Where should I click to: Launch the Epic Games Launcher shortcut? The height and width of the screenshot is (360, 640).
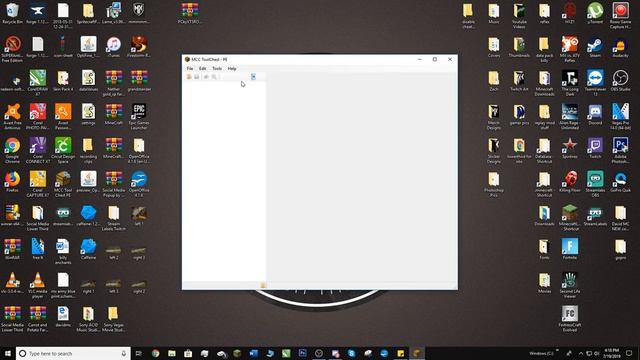click(139, 117)
